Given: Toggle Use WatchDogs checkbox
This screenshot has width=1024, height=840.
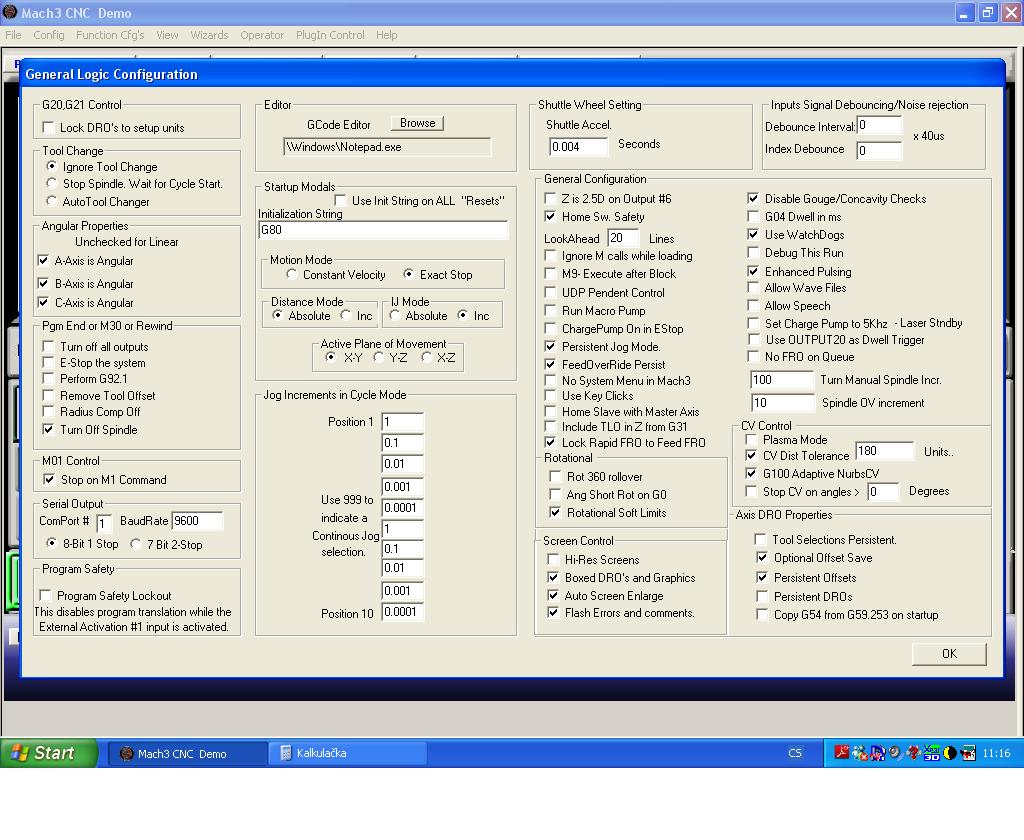Looking at the screenshot, I should [753, 235].
